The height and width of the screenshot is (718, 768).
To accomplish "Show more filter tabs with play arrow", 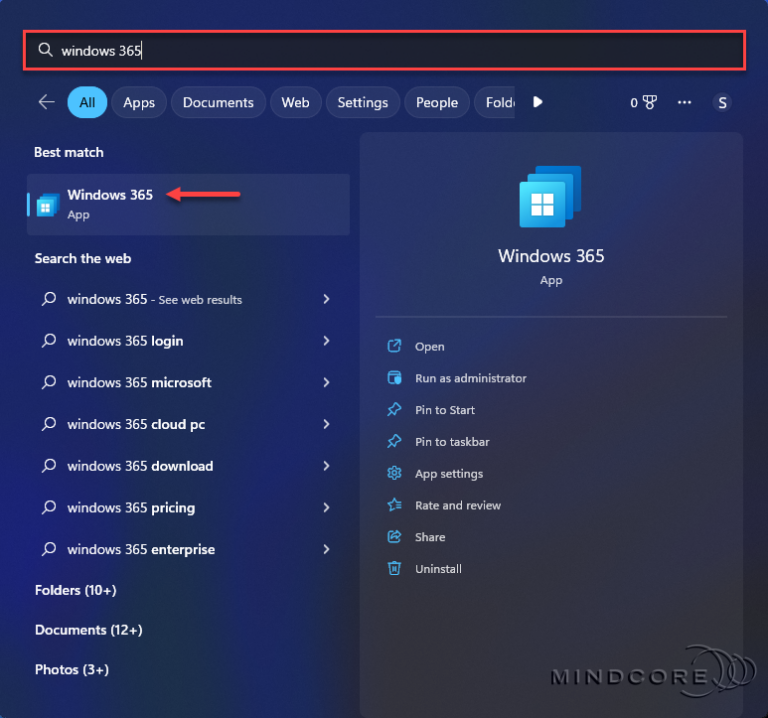I will pyautogui.click(x=537, y=102).
